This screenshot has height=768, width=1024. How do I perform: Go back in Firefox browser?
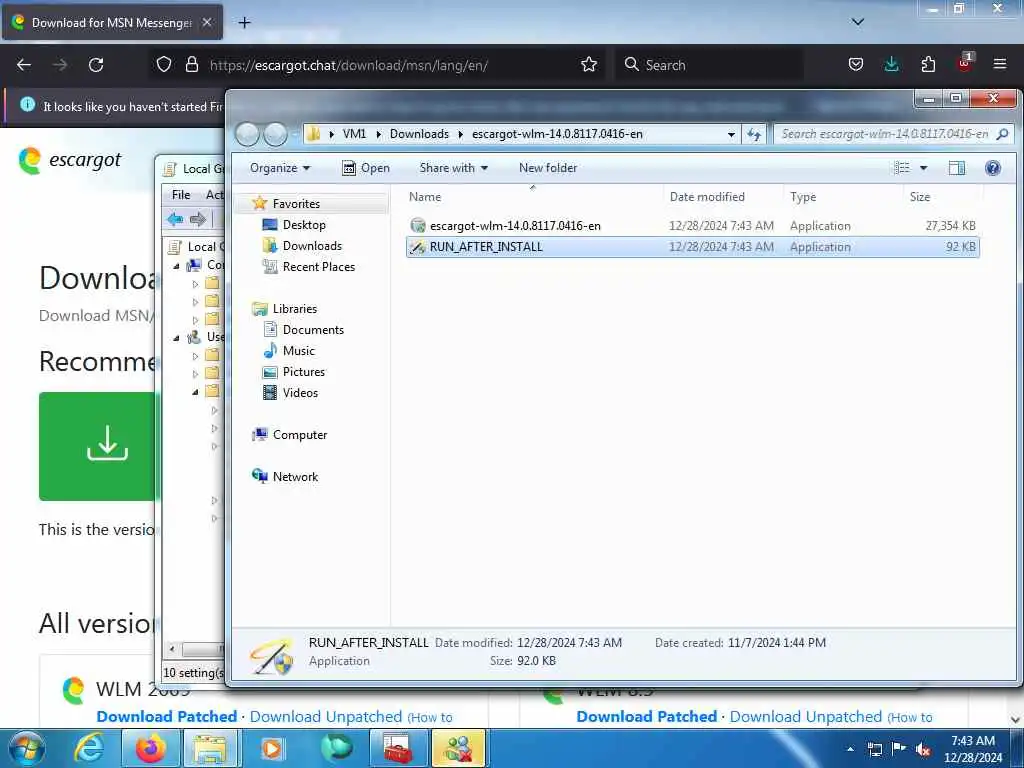pyautogui.click(x=24, y=65)
